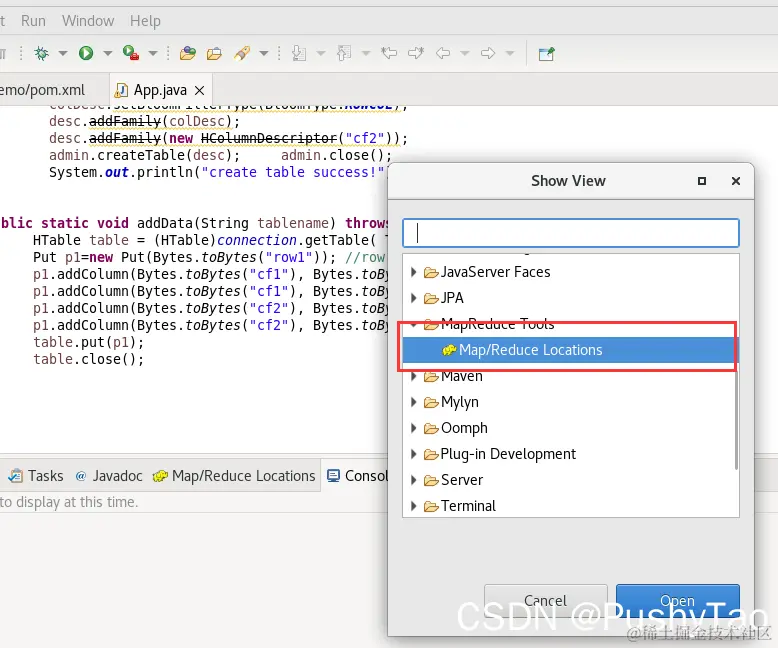Click the Open Type folder icon

click(x=214, y=54)
